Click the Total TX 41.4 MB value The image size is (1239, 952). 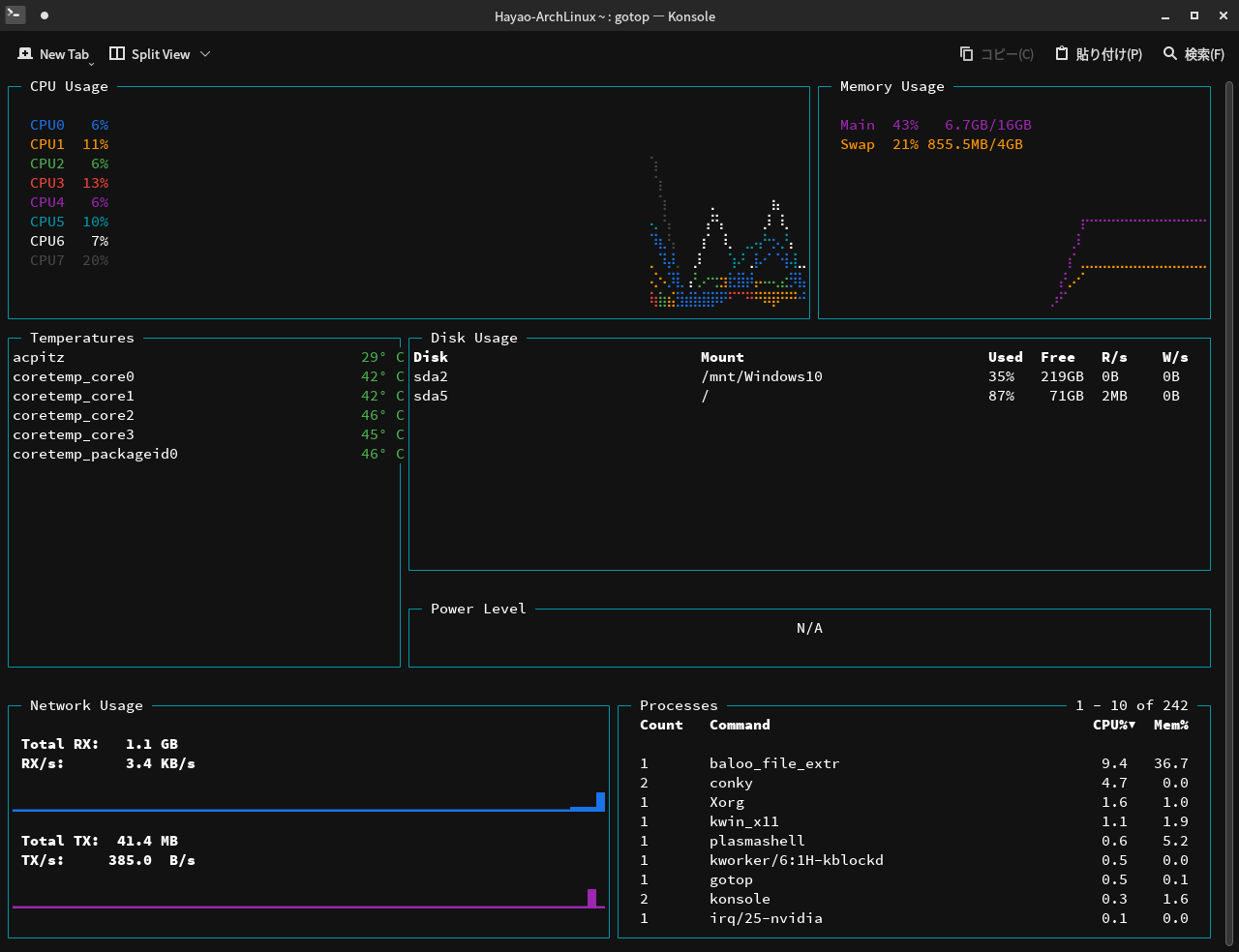[147, 841]
